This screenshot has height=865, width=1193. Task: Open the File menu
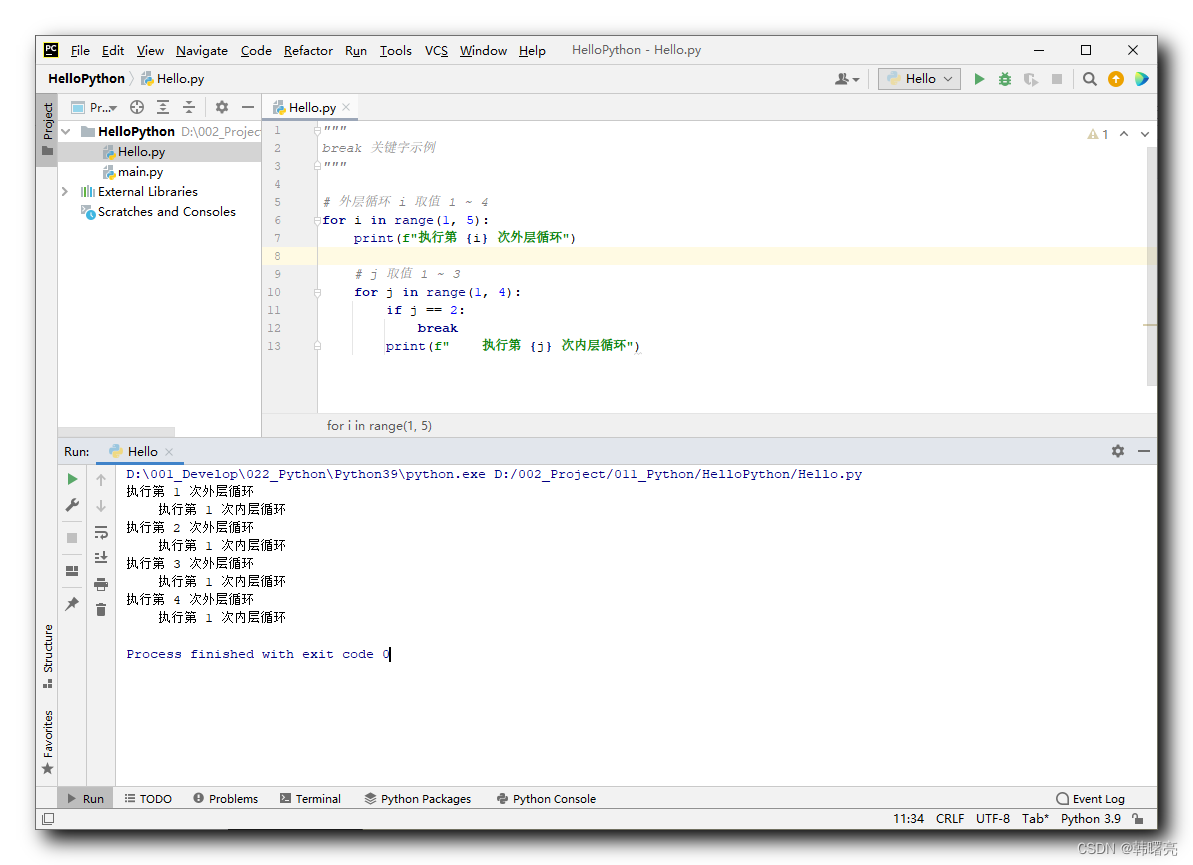pyautogui.click(x=80, y=50)
